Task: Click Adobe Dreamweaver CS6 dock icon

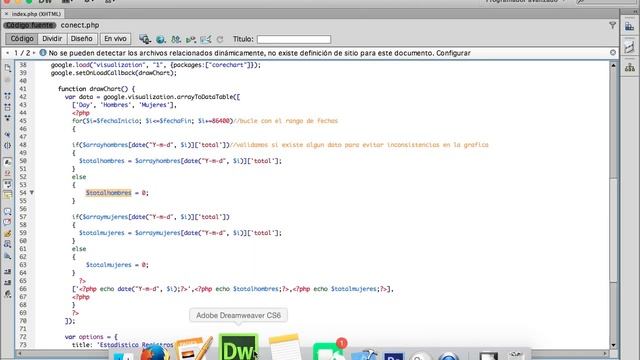Action: pyautogui.click(x=238, y=347)
